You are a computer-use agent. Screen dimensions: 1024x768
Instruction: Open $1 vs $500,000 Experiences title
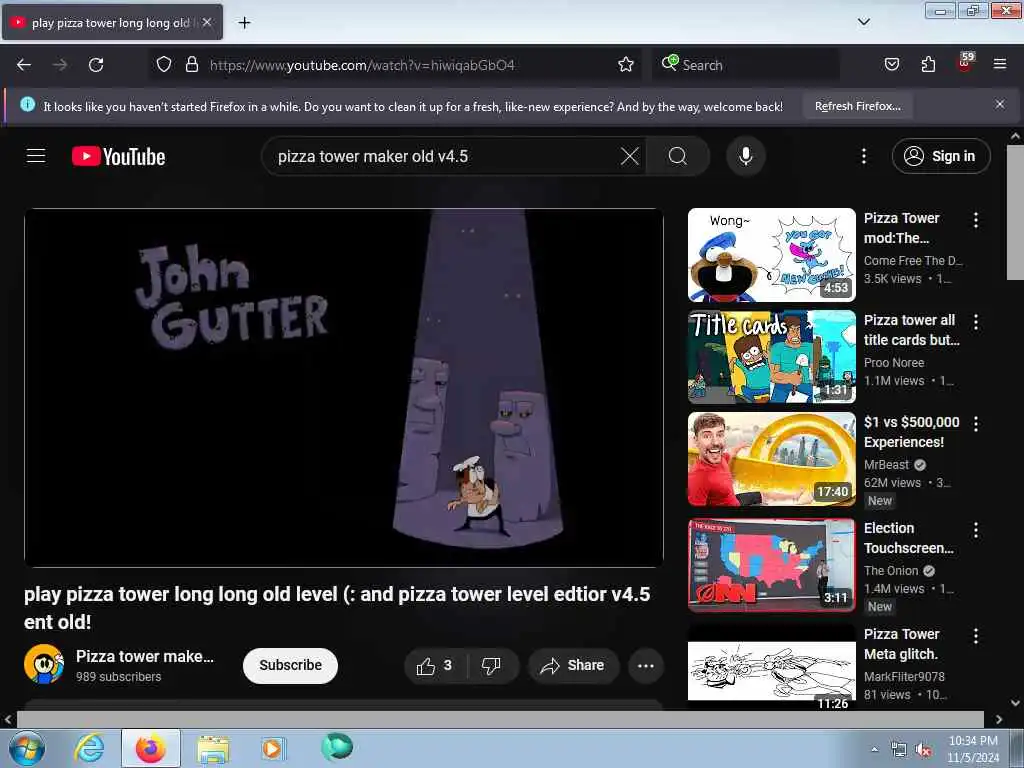point(912,432)
